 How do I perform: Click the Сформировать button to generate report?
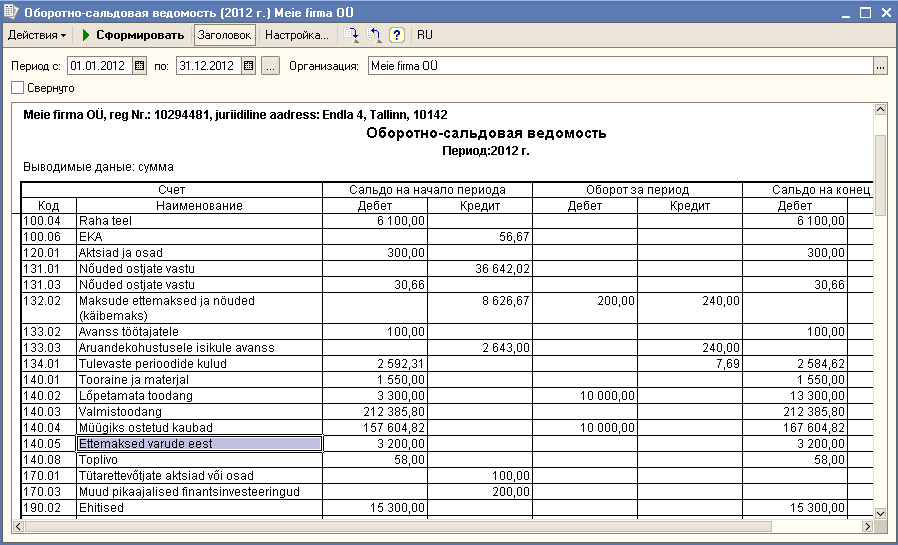coord(133,35)
